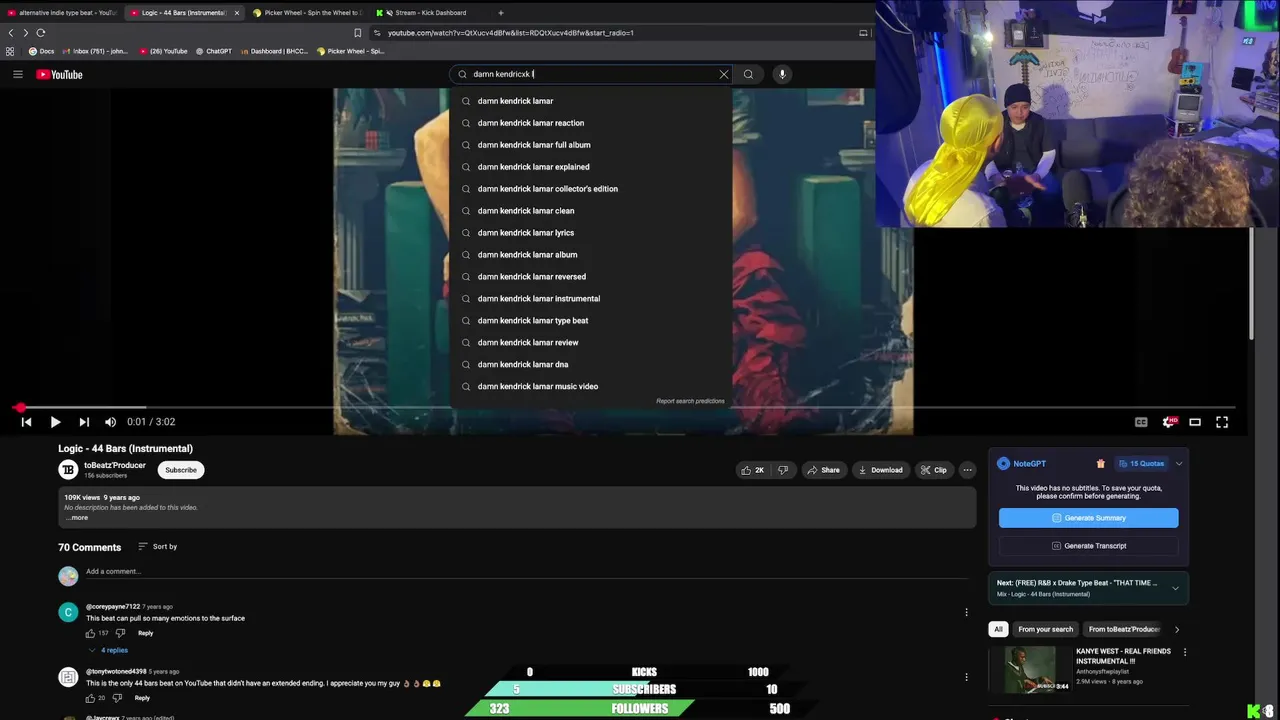
Task: Play the video
Action: [55, 422]
